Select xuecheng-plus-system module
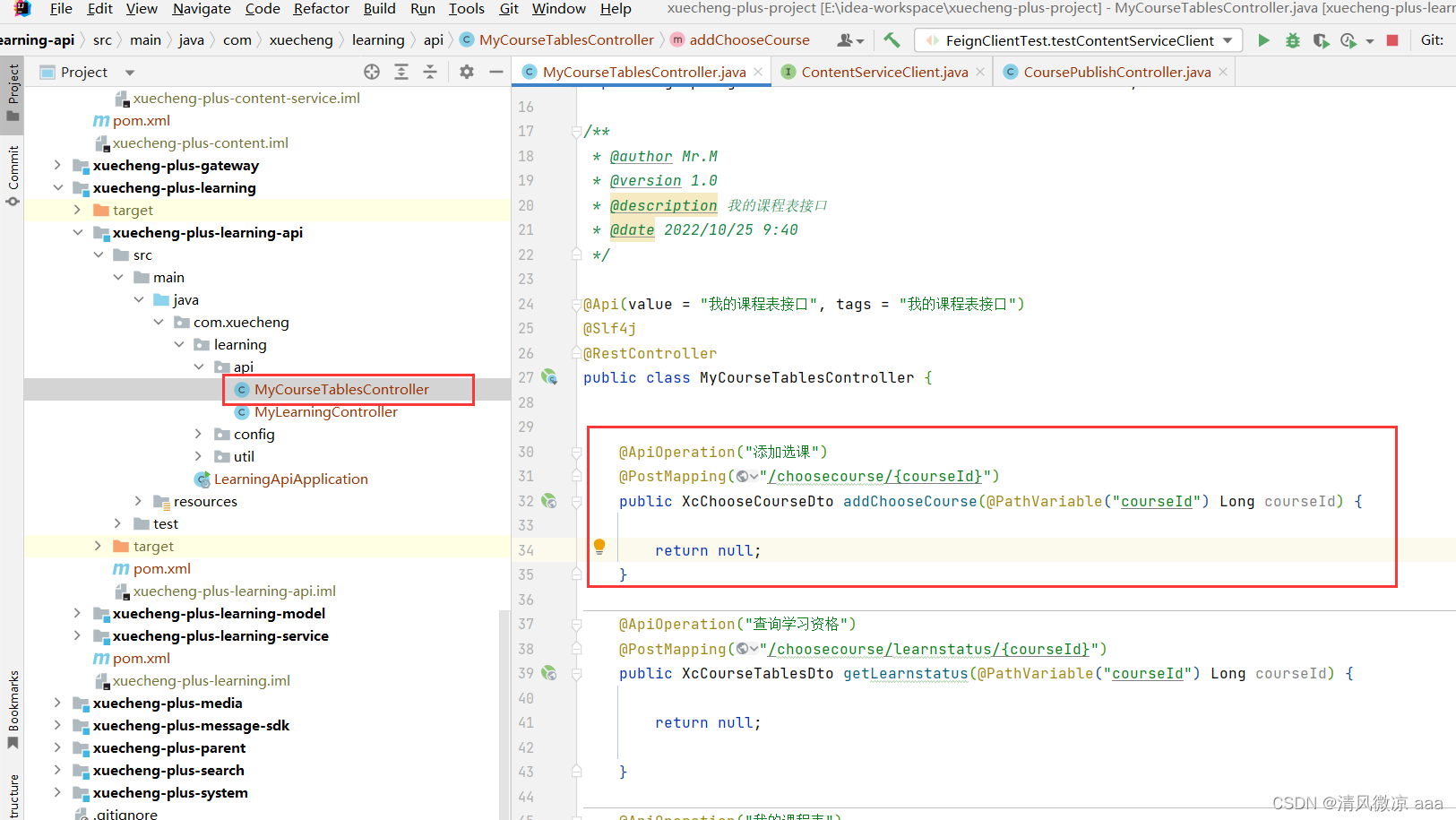The width and height of the screenshot is (1456, 820). (170, 792)
